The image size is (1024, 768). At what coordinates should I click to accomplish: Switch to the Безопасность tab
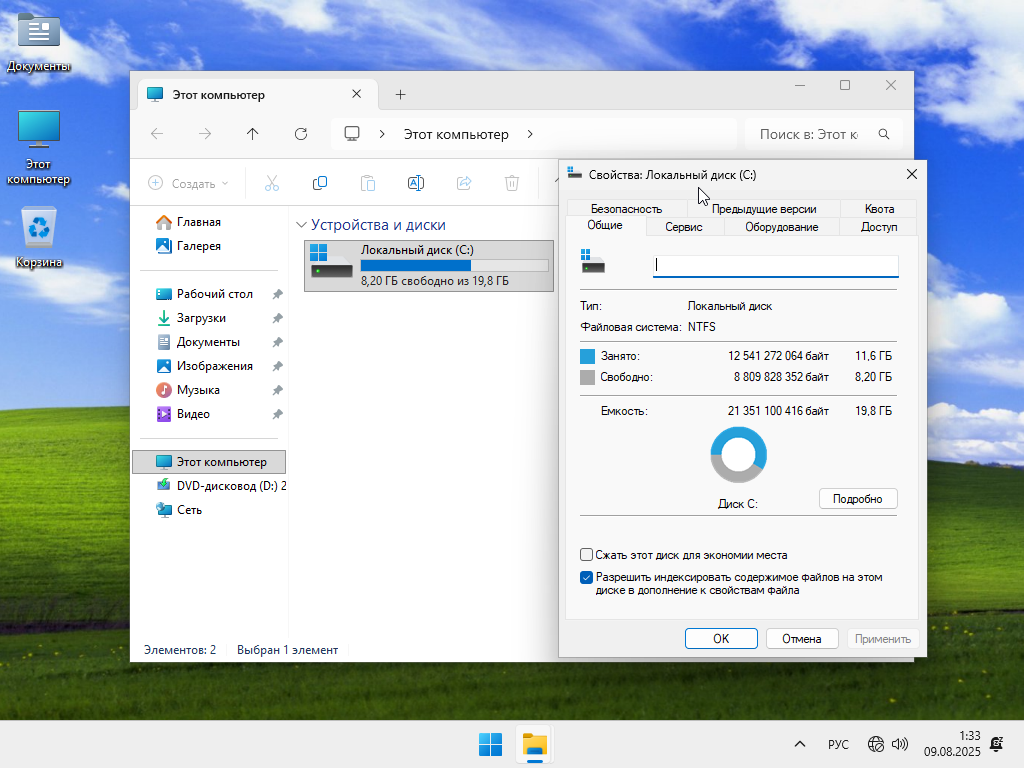(626, 208)
